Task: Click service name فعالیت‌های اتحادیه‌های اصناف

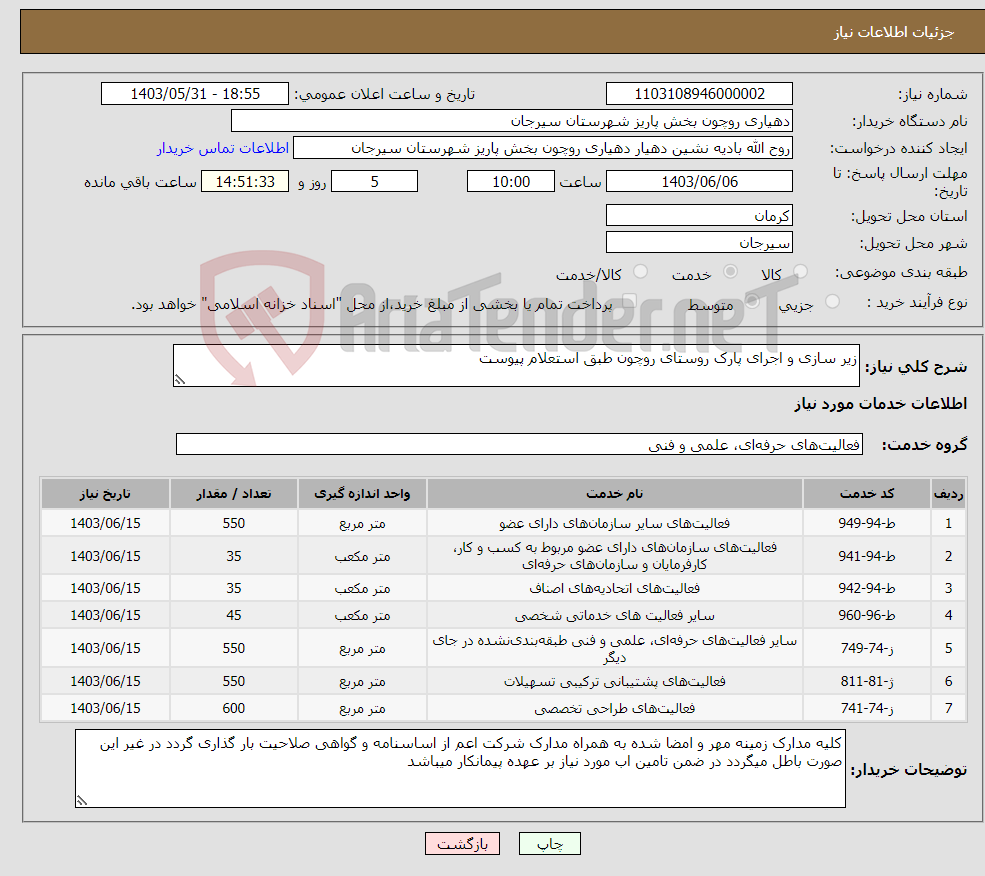Action: pyautogui.click(x=615, y=588)
